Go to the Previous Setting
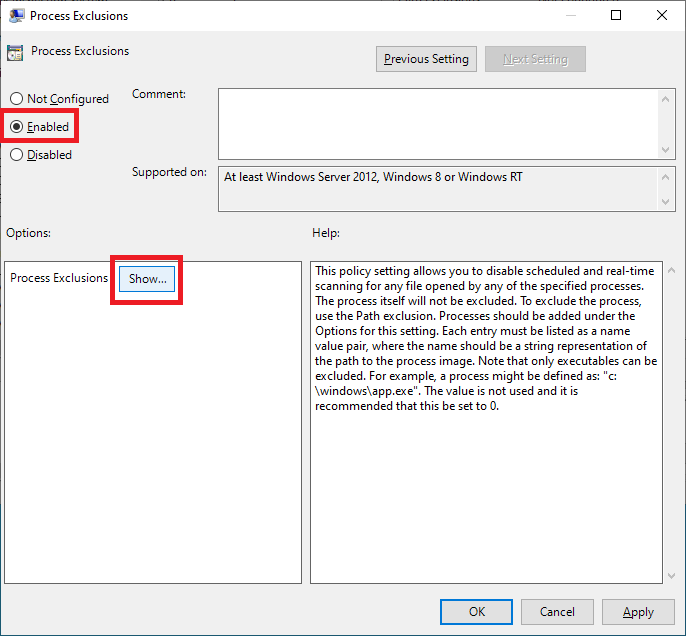 click(x=426, y=59)
